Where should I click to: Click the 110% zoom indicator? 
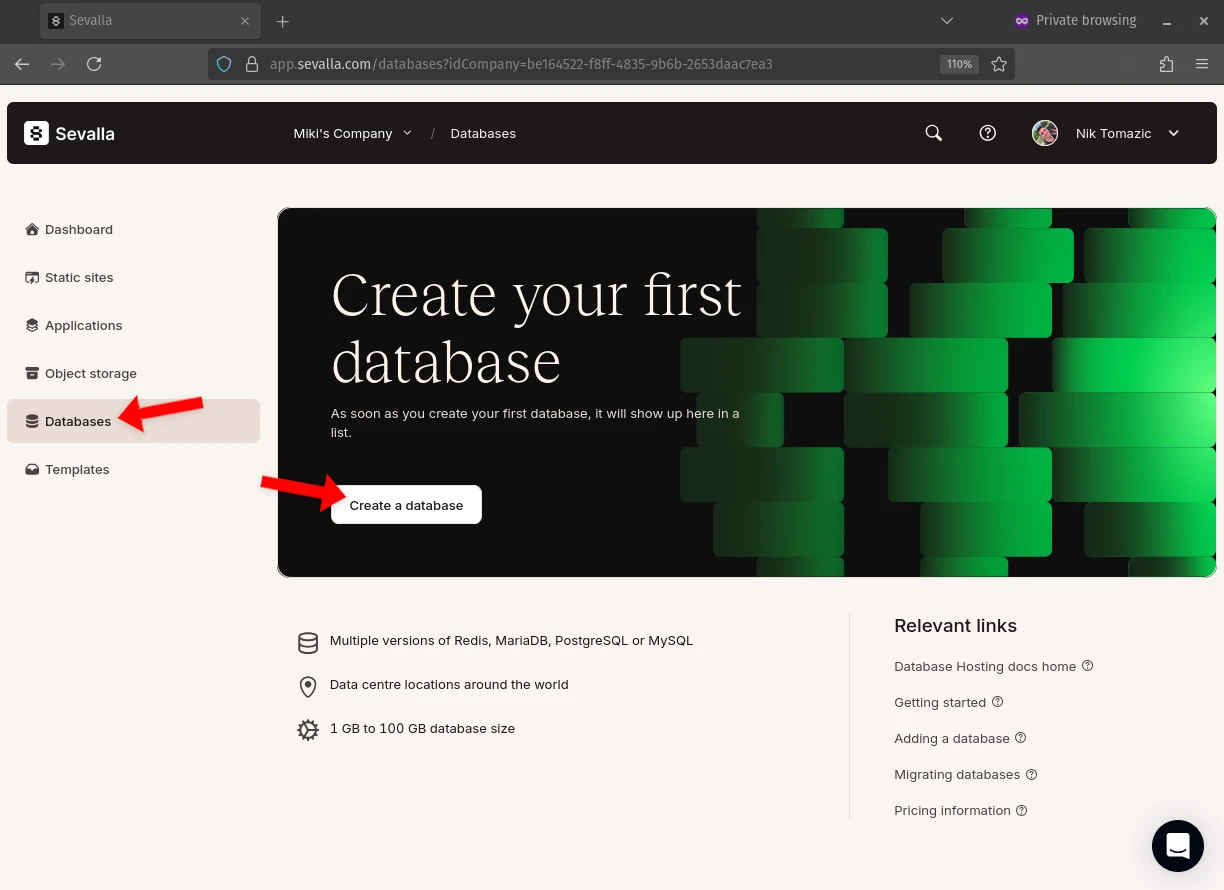958,63
